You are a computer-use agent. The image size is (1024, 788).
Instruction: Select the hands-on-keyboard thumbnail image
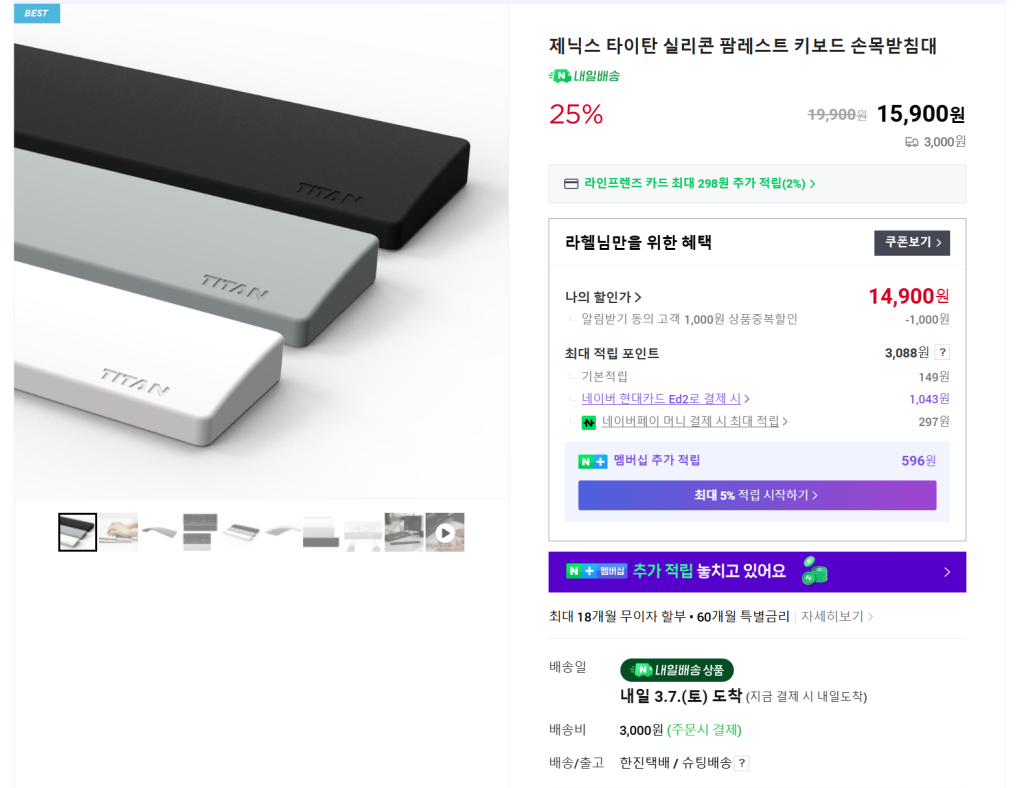tap(118, 533)
